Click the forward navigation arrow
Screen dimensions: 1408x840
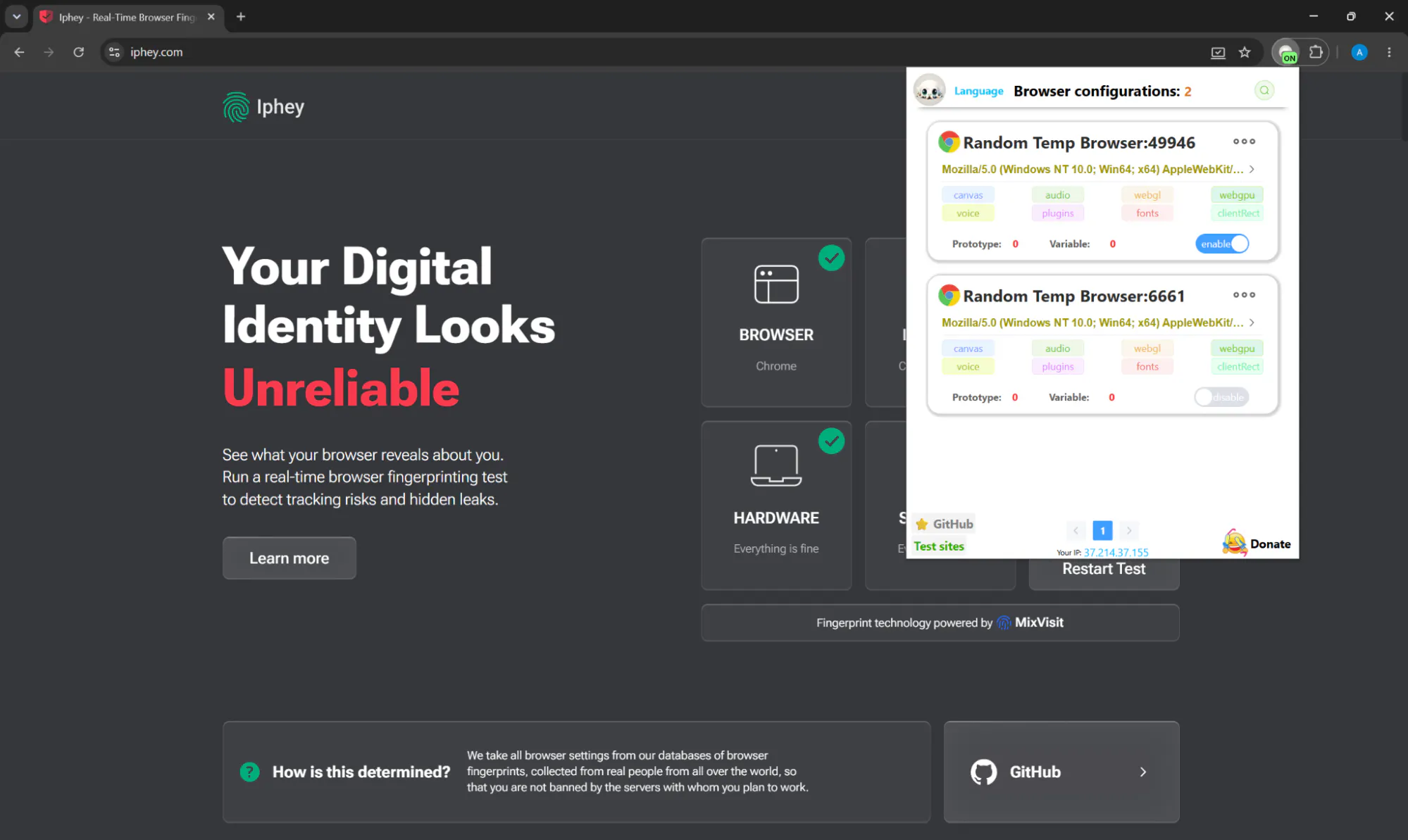(x=49, y=52)
